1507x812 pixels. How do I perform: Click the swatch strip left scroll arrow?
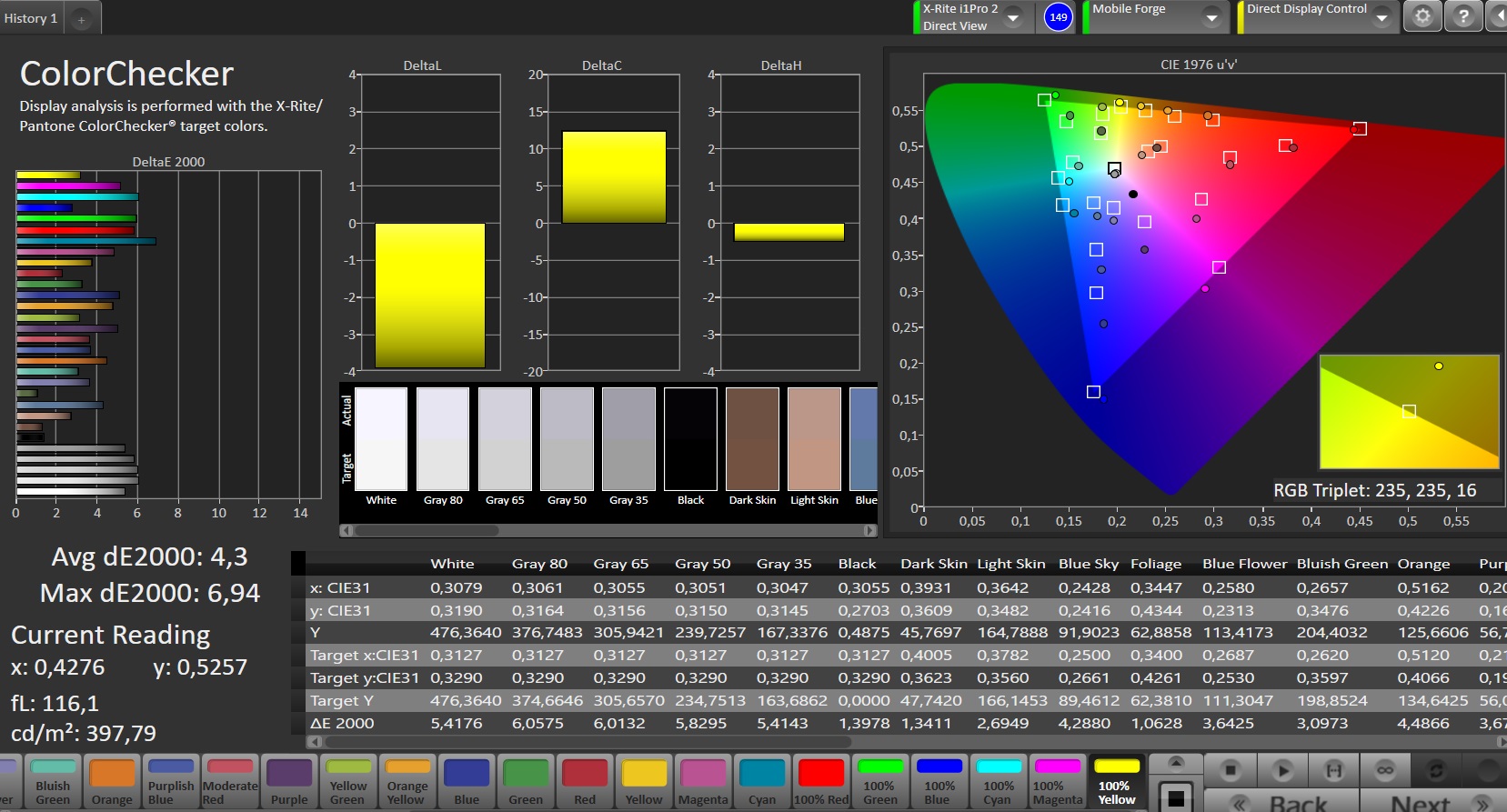click(346, 530)
